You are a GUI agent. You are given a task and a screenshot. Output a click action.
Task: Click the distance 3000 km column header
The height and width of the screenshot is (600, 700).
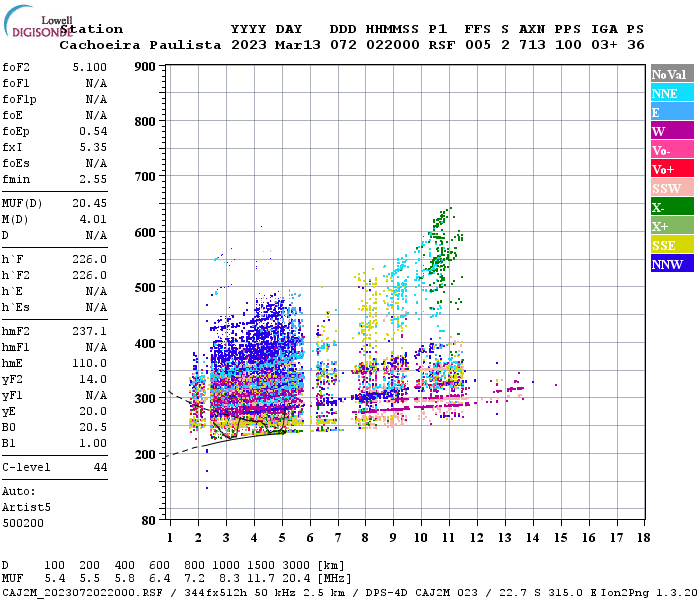[296, 565]
